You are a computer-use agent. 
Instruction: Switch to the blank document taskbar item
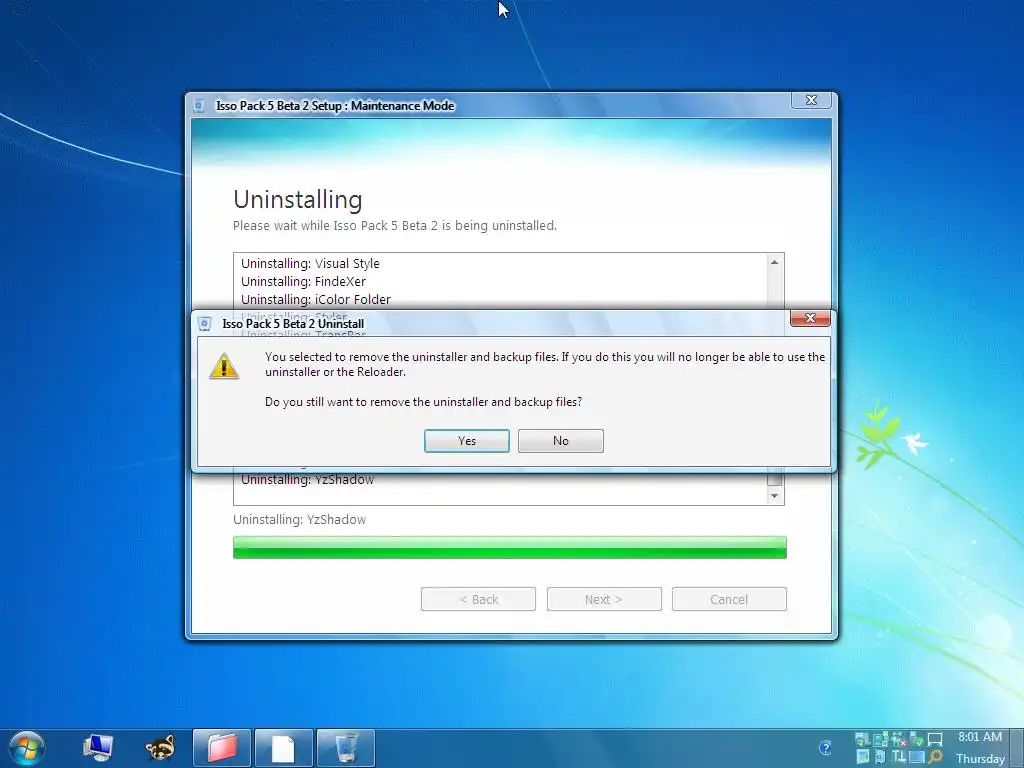pos(283,748)
